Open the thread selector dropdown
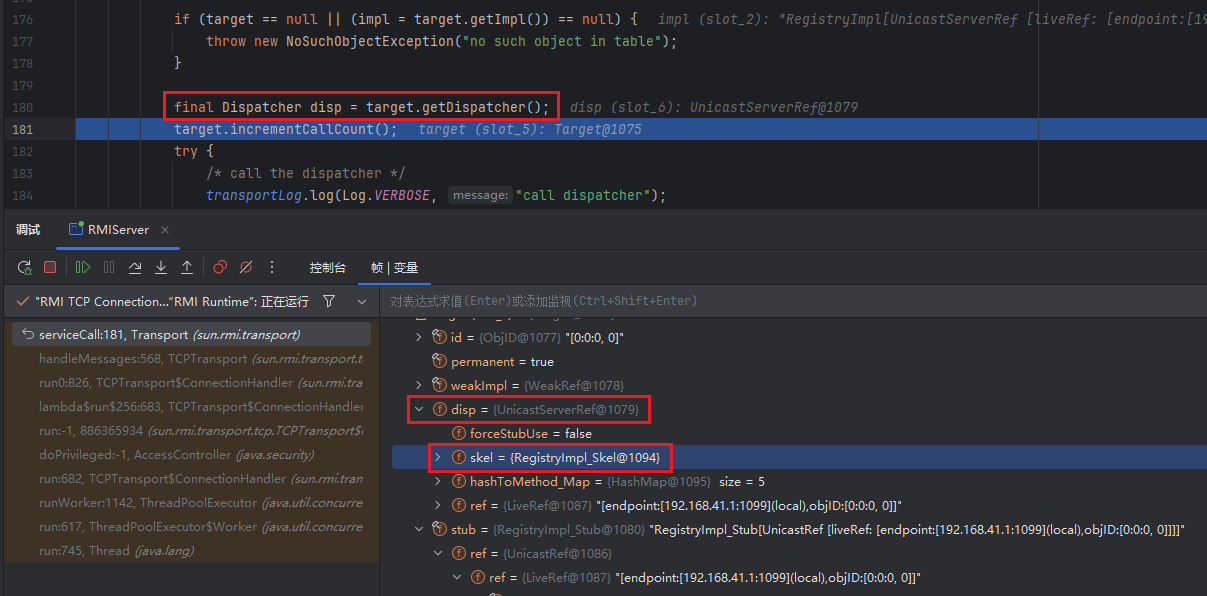 point(362,301)
